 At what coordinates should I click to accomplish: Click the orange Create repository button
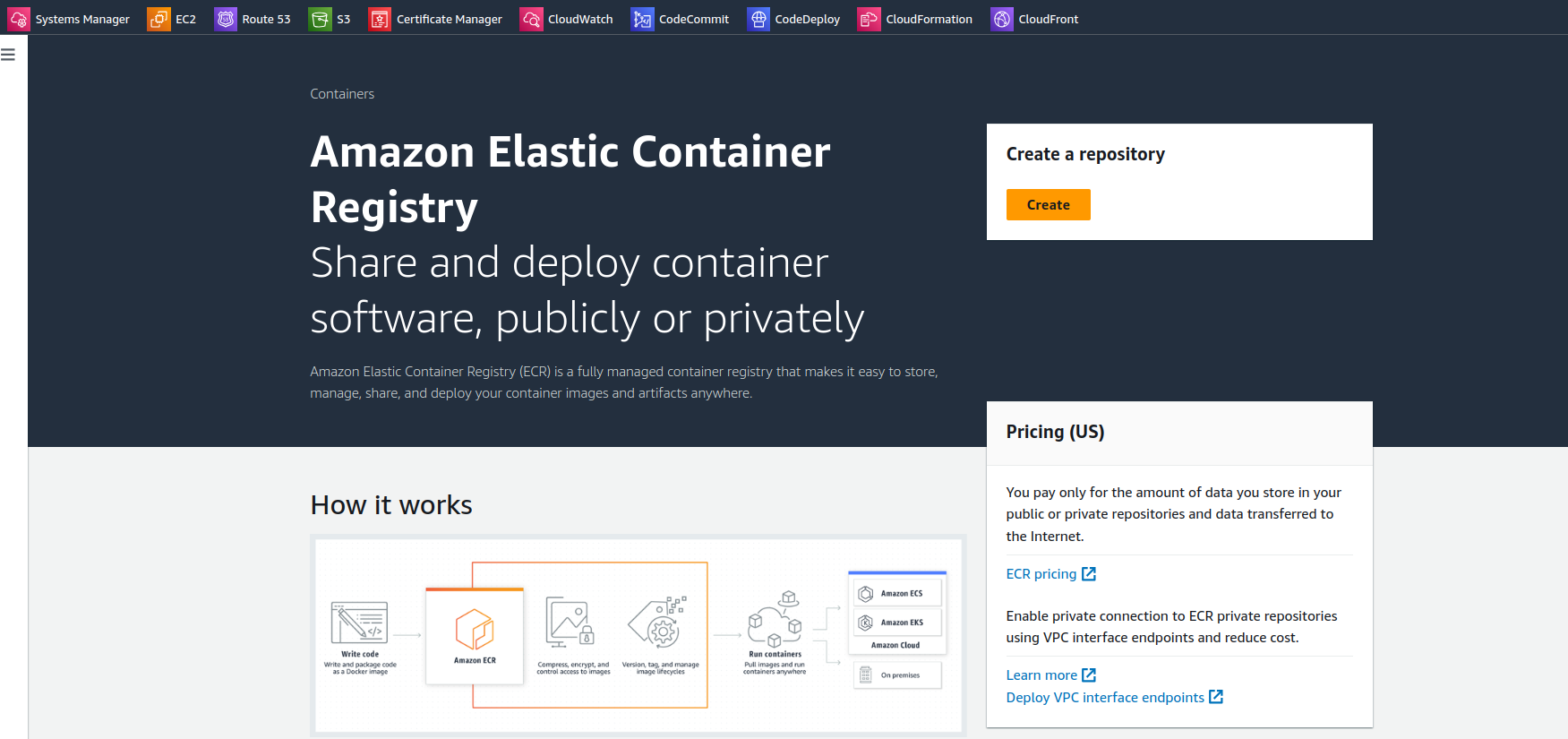point(1048,204)
